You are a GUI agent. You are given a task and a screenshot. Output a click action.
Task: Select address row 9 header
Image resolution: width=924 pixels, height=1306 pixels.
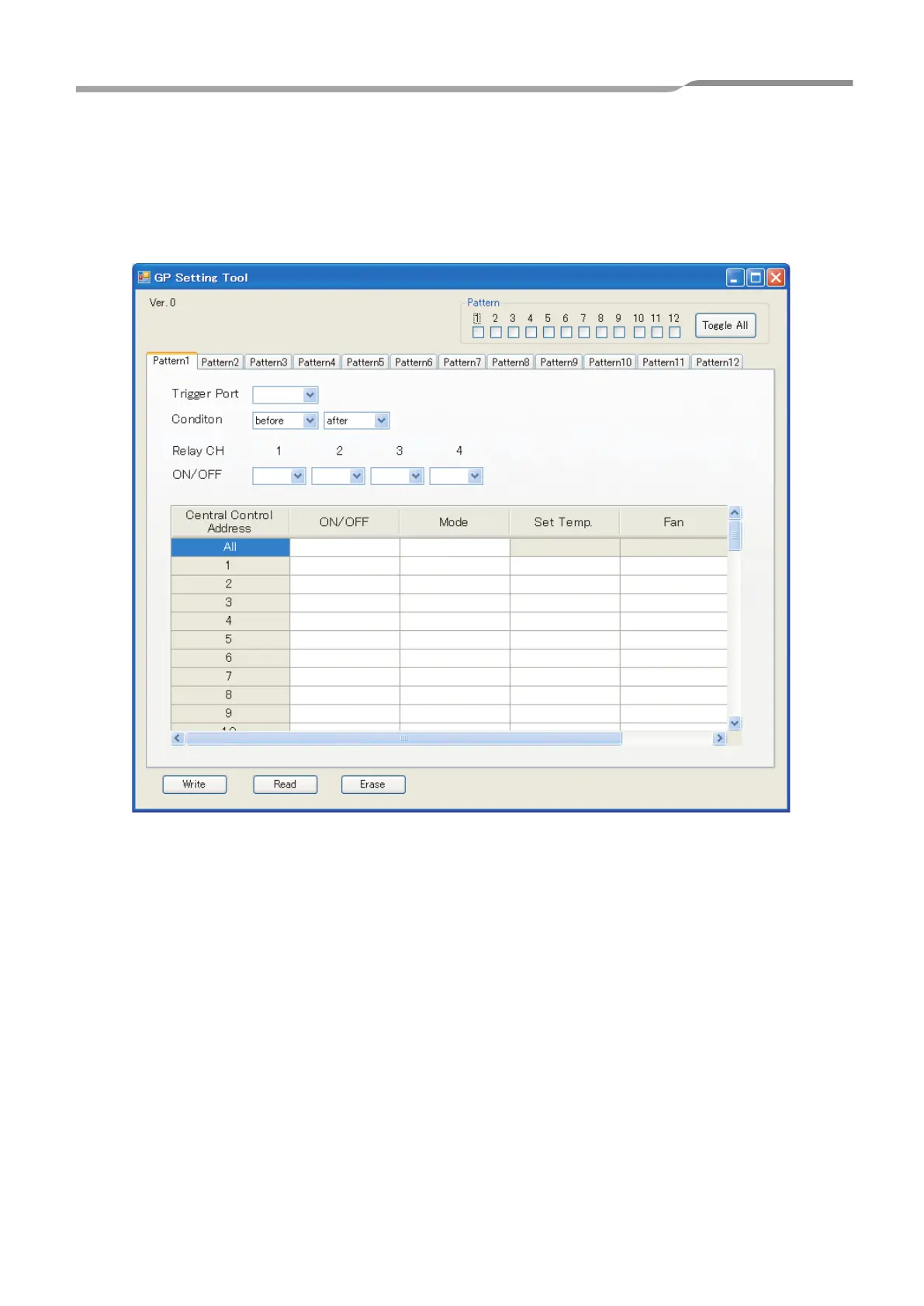pyautogui.click(x=230, y=713)
